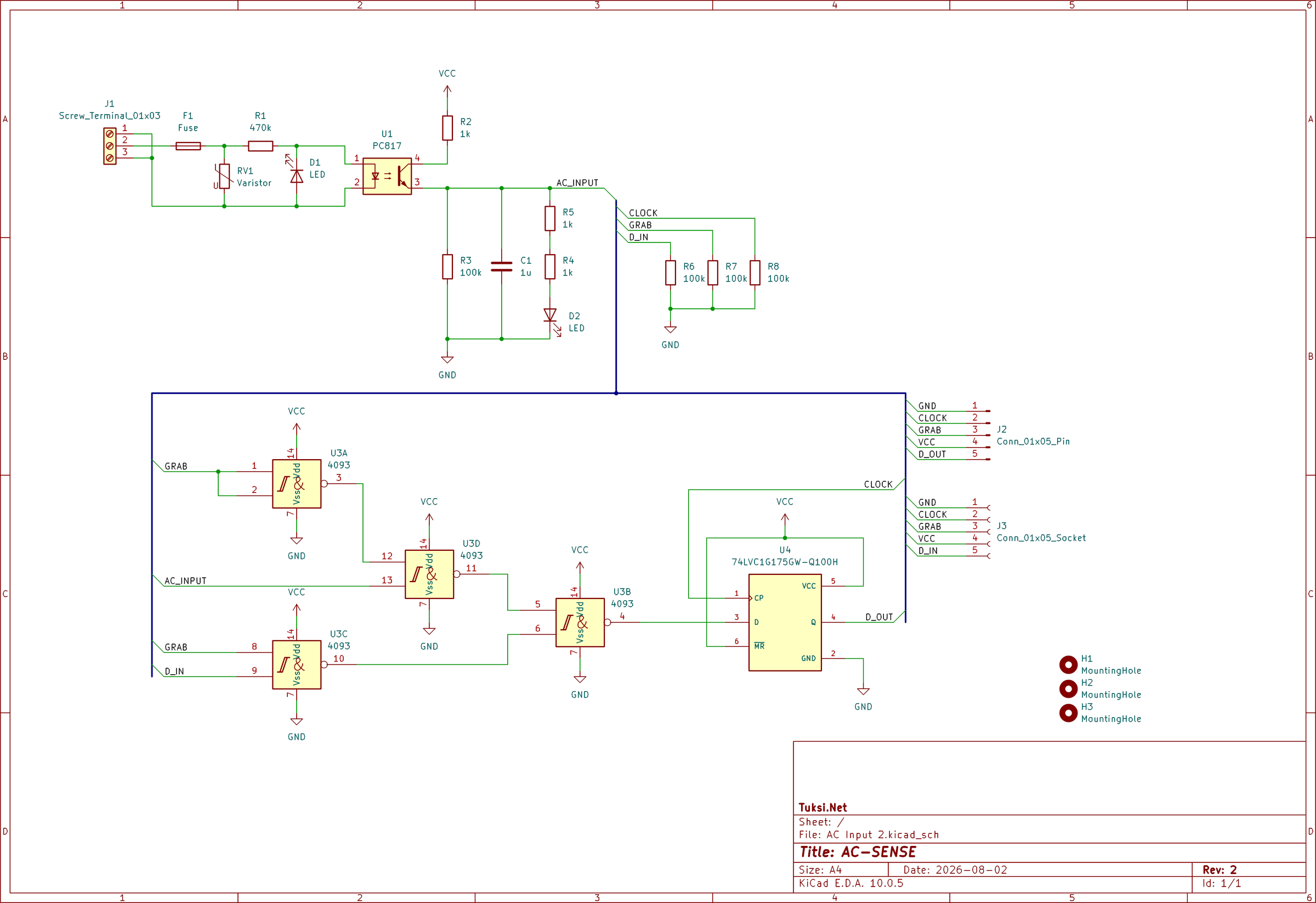Click the AC_INPUT net label near U1

point(577,183)
